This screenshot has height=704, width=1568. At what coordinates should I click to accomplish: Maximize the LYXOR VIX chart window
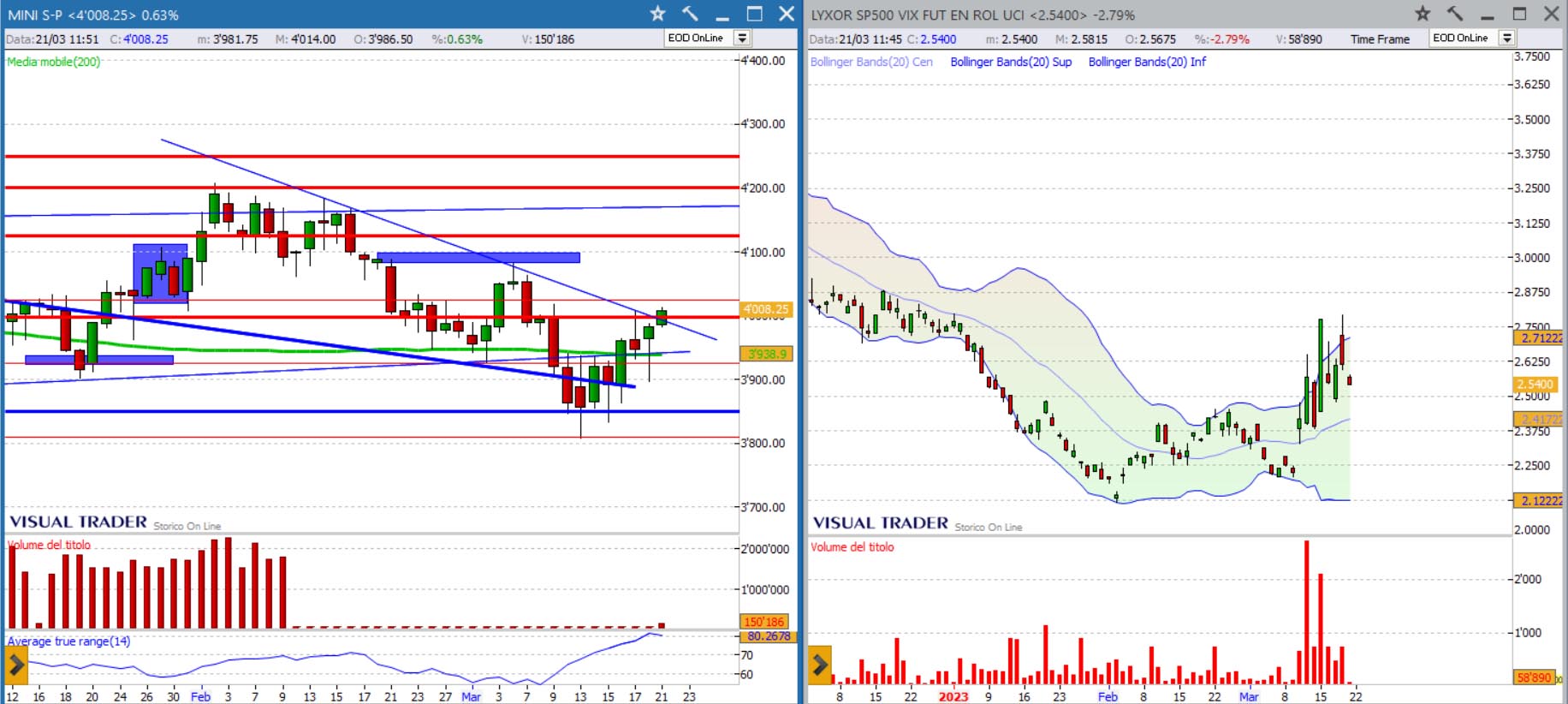pos(1519,14)
